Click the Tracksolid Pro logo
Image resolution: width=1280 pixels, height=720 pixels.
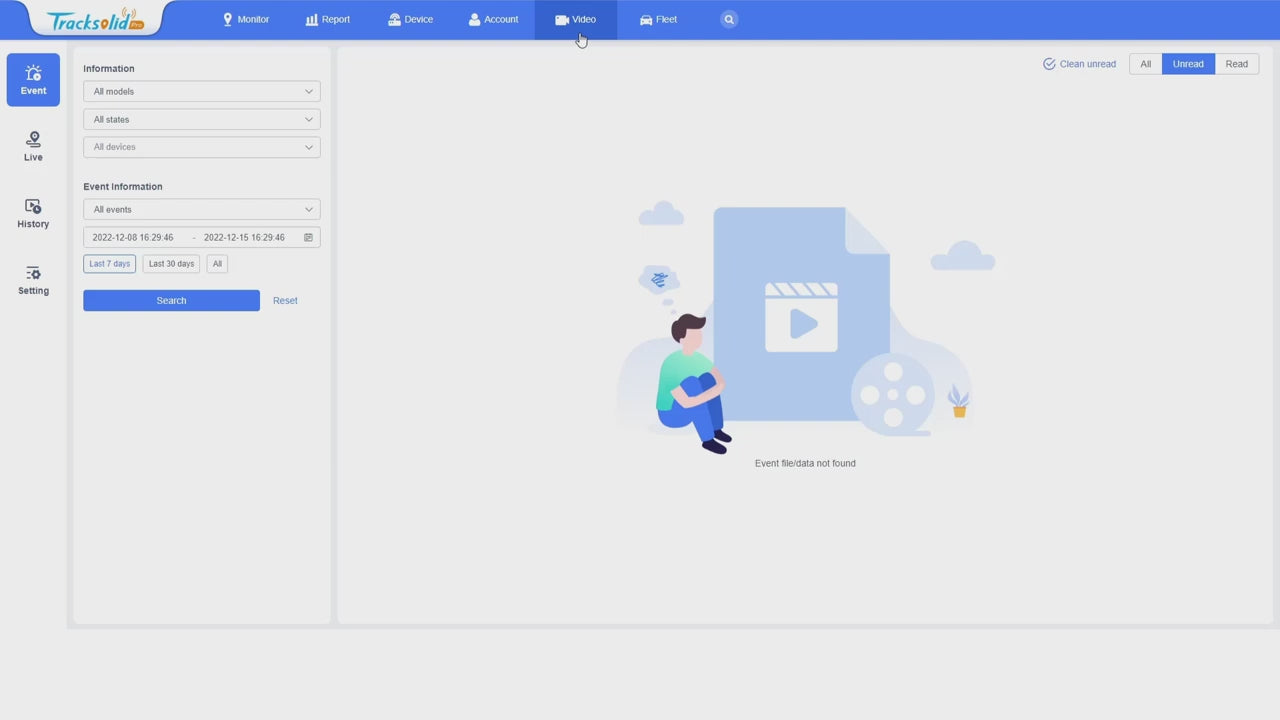[96, 20]
